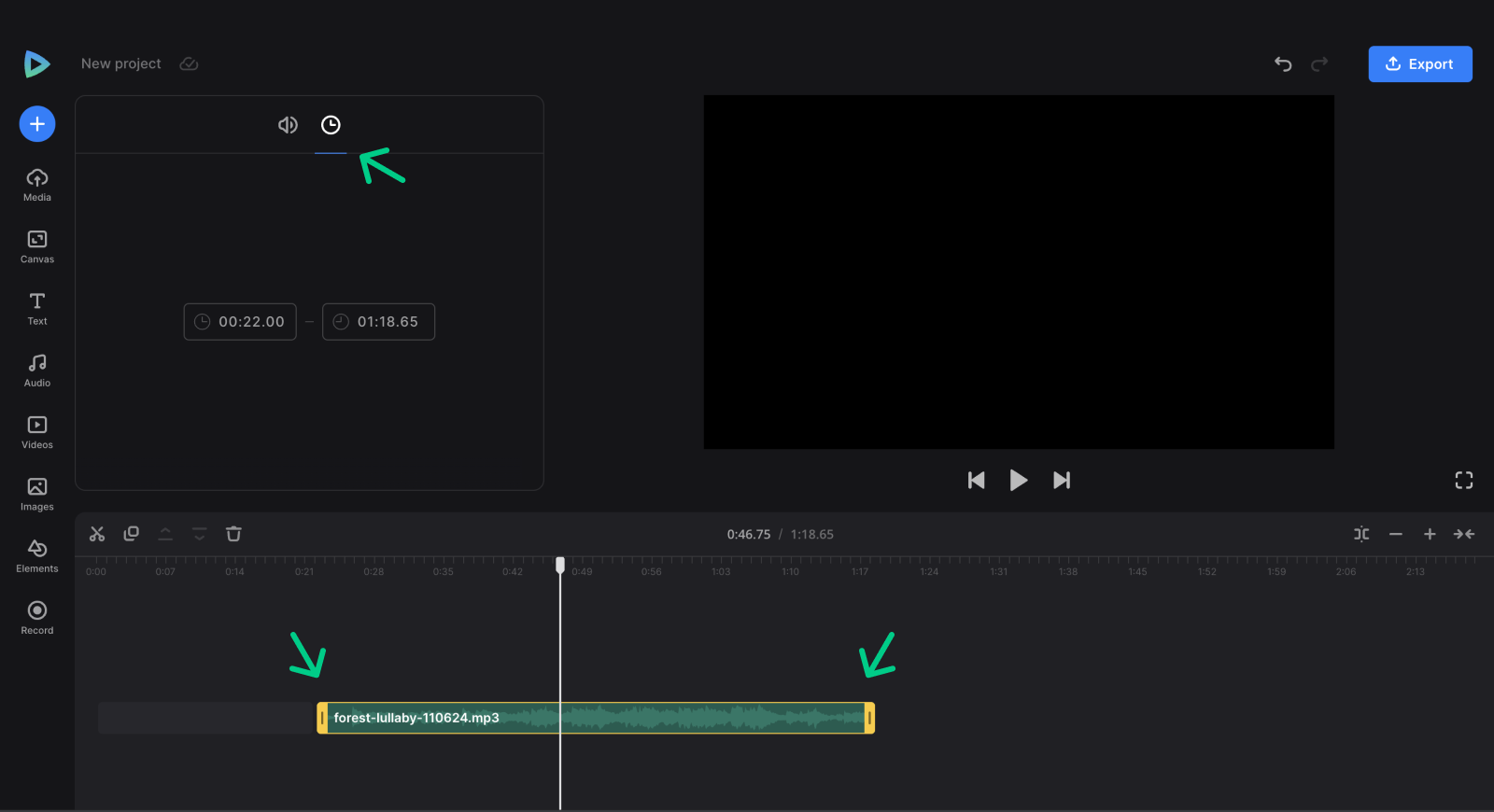Viewport: 1494px width, 812px height.
Task: Open the Videos sidebar panel
Action: point(37,433)
